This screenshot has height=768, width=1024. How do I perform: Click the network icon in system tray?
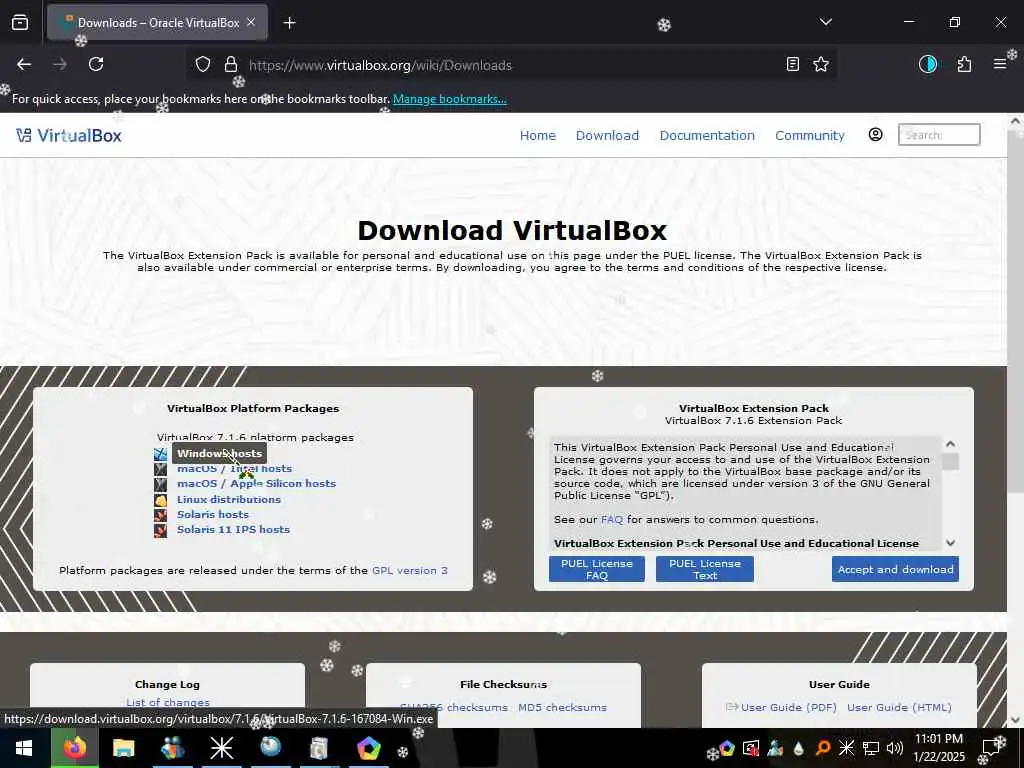[871, 748]
